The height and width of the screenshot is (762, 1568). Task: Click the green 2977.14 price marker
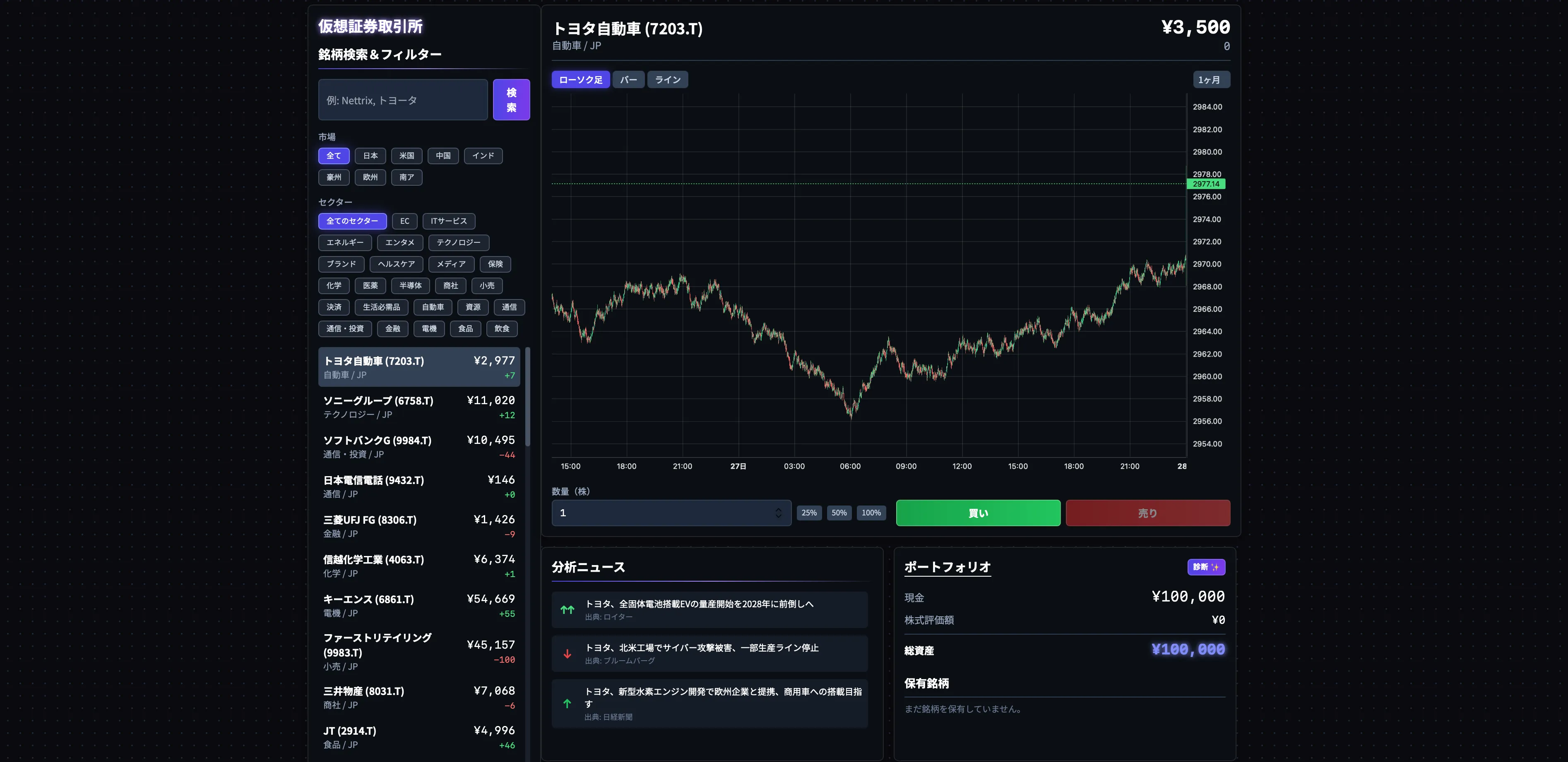click(x=1205, y=184)
